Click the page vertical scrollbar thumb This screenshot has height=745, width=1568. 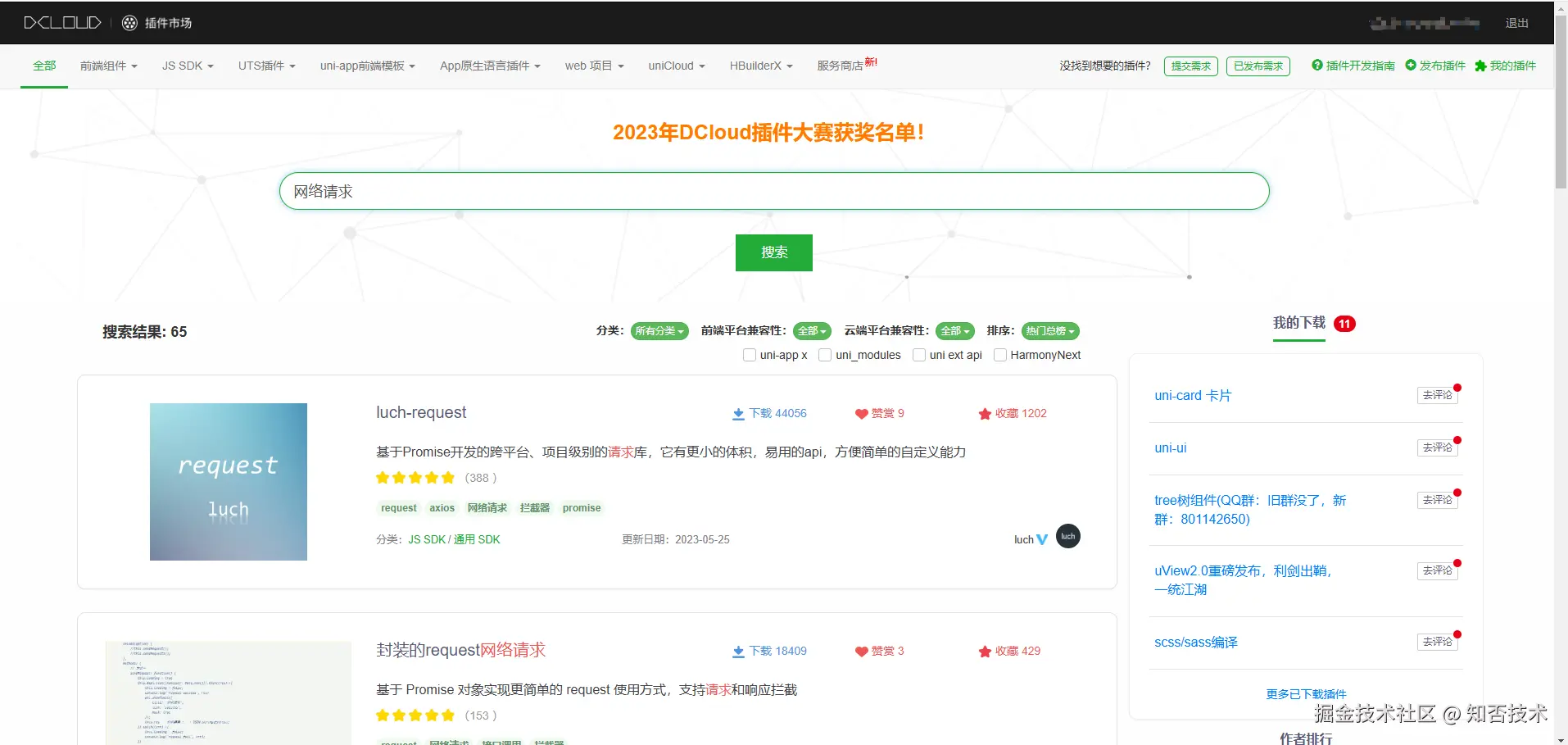click(x=1561, y=102)
